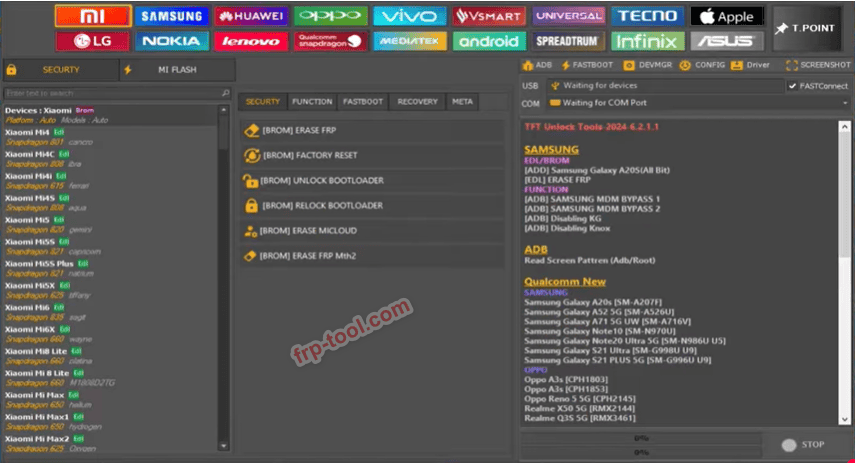Run [BROM] ERASE FRP

[372, 130]
